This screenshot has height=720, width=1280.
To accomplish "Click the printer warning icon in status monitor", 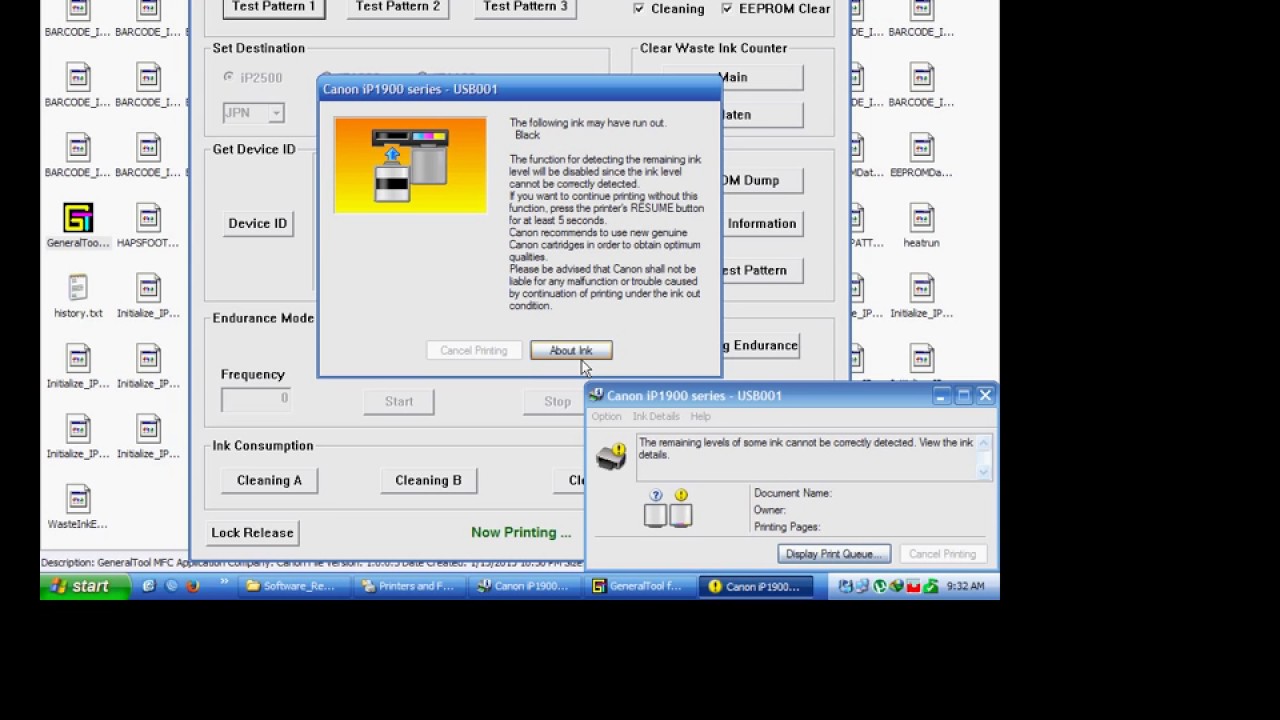I will click(x=611, y=457).
